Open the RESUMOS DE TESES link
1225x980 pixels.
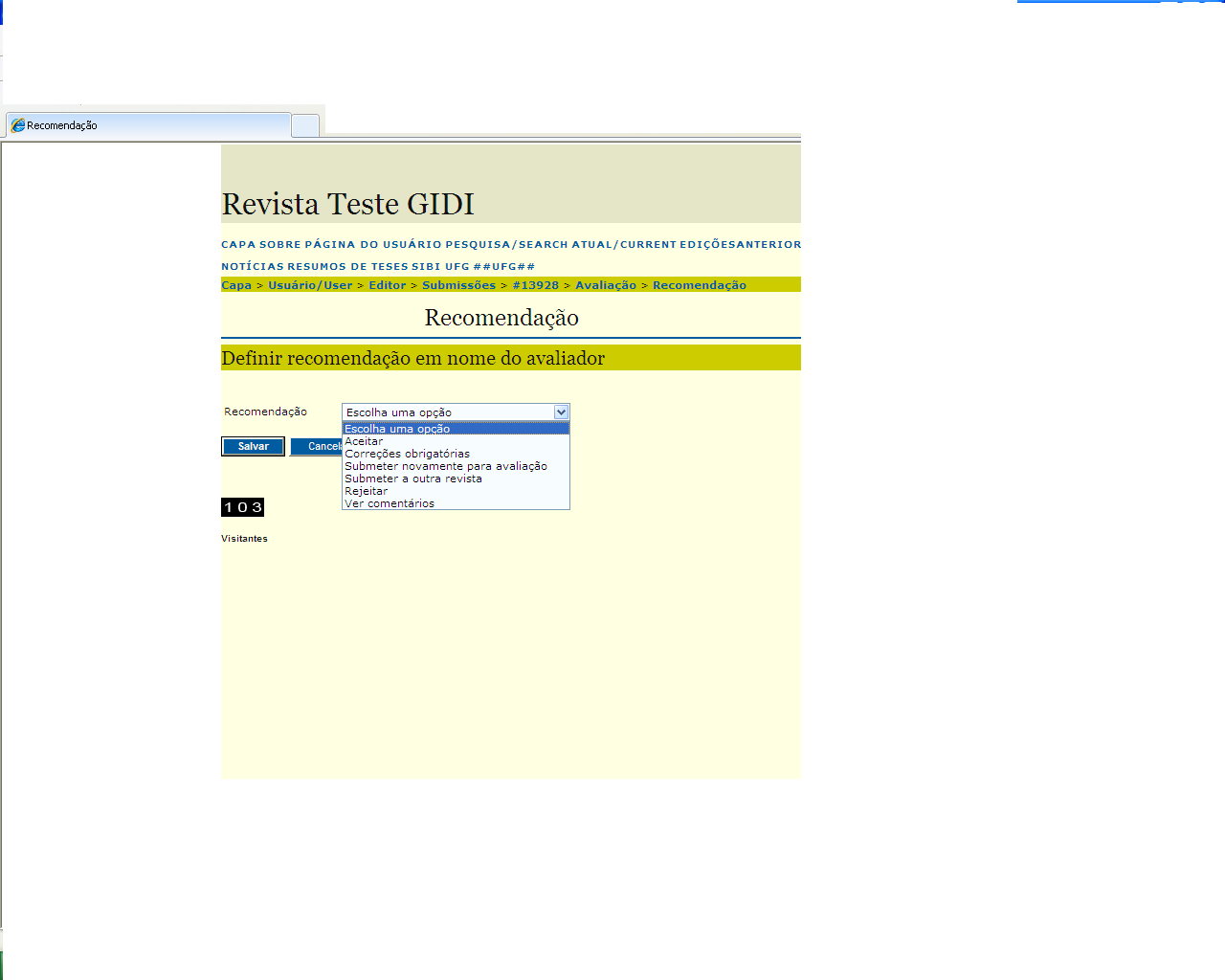pos(347,267)
